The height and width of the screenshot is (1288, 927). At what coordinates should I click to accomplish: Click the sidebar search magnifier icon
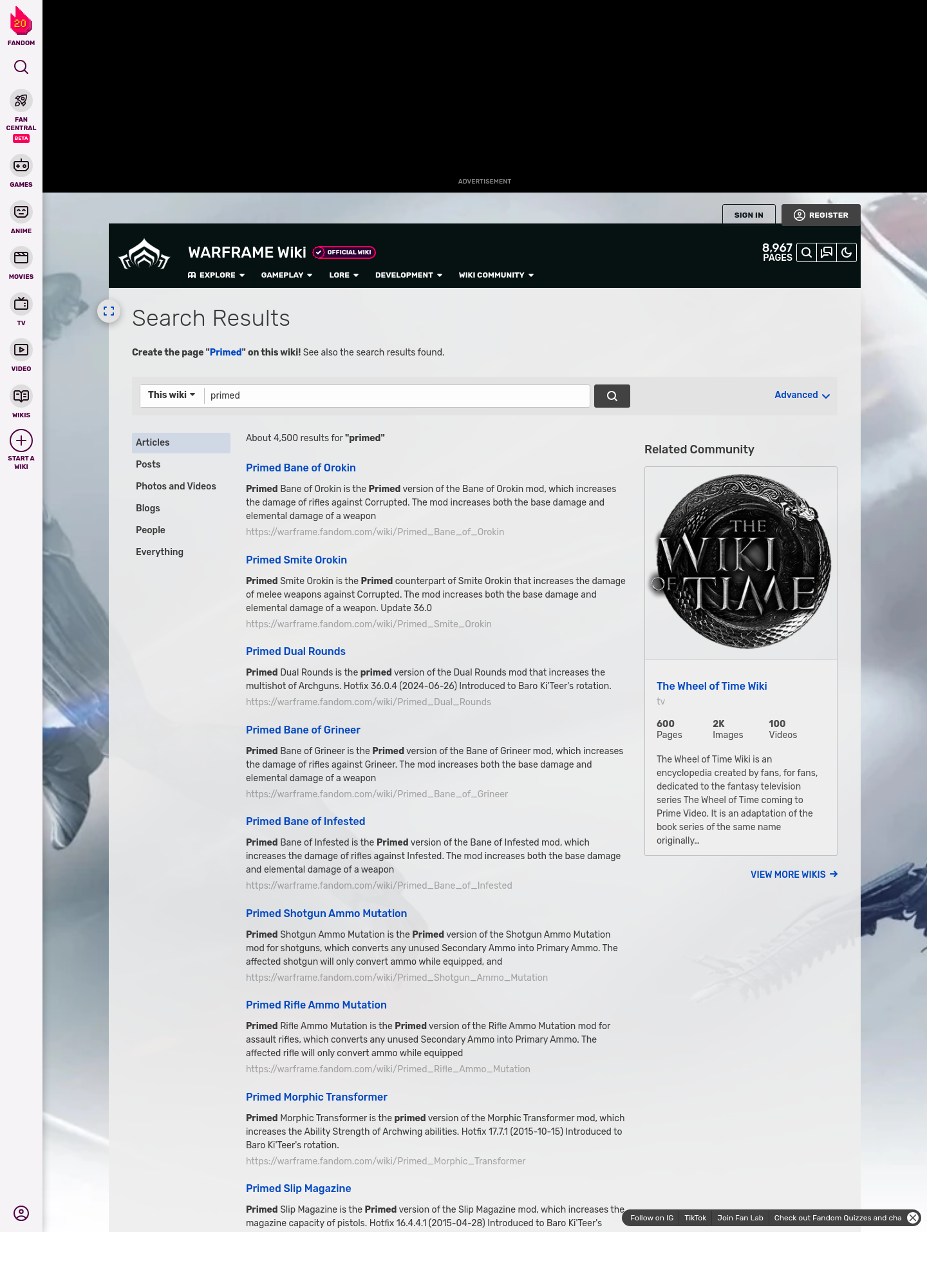(21, 67)
